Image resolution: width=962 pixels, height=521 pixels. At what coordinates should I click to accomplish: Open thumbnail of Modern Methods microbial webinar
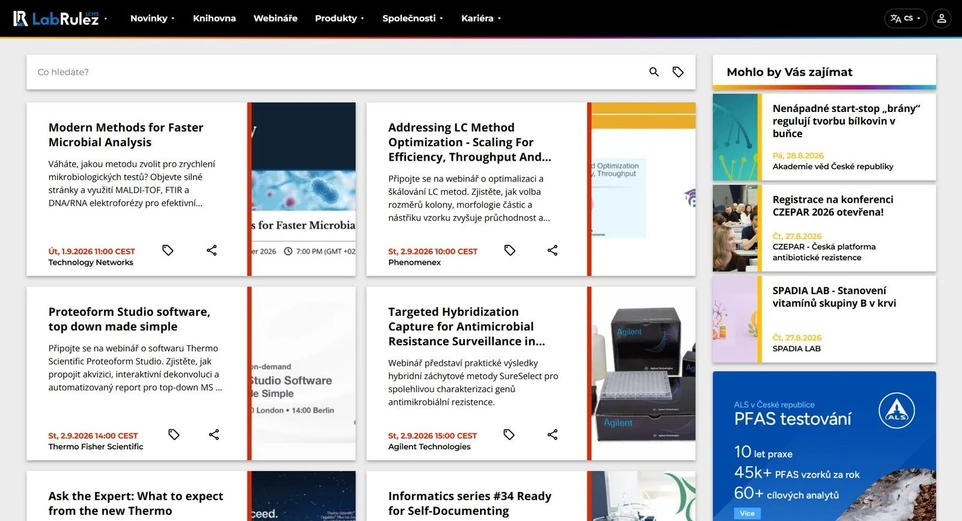click(x=303, y=189)
